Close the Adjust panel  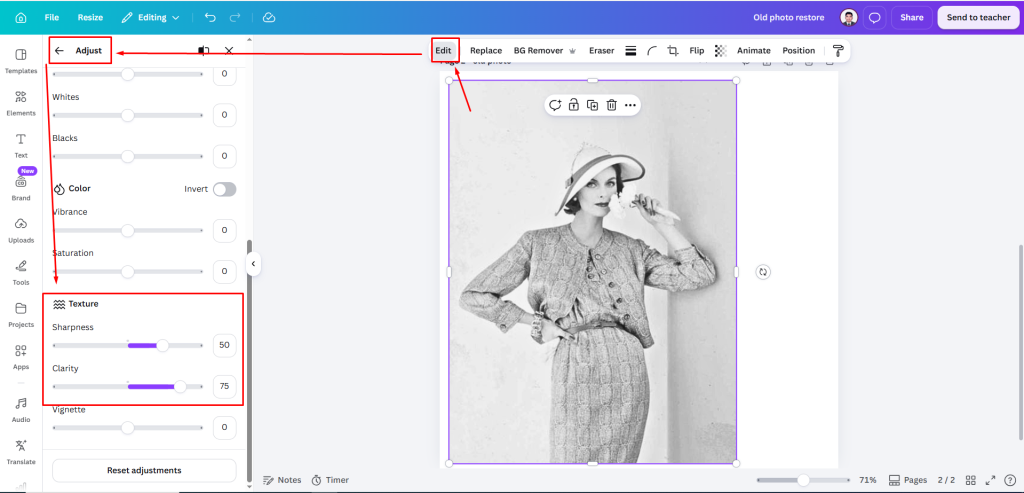click(x=229, y=50)
